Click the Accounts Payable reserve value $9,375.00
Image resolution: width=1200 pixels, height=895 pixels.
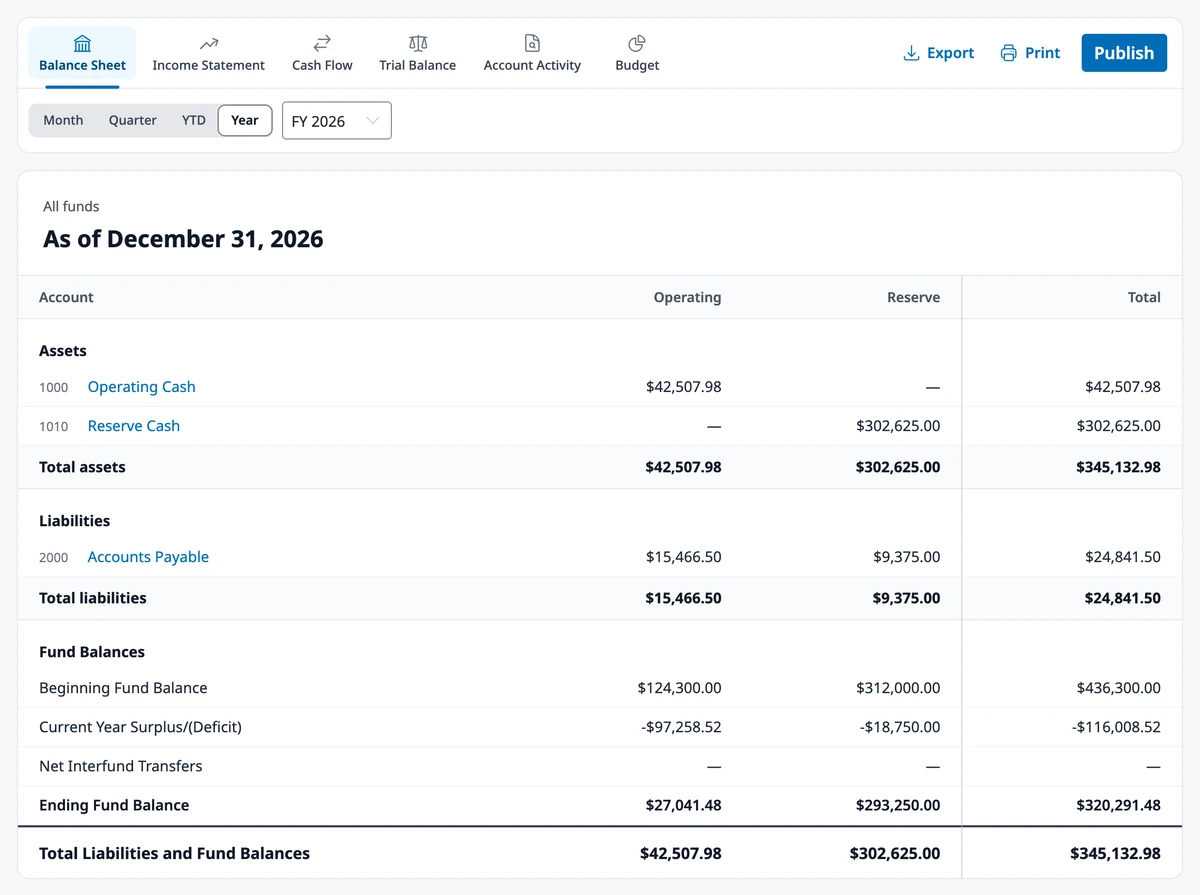[x=907, y=557]
